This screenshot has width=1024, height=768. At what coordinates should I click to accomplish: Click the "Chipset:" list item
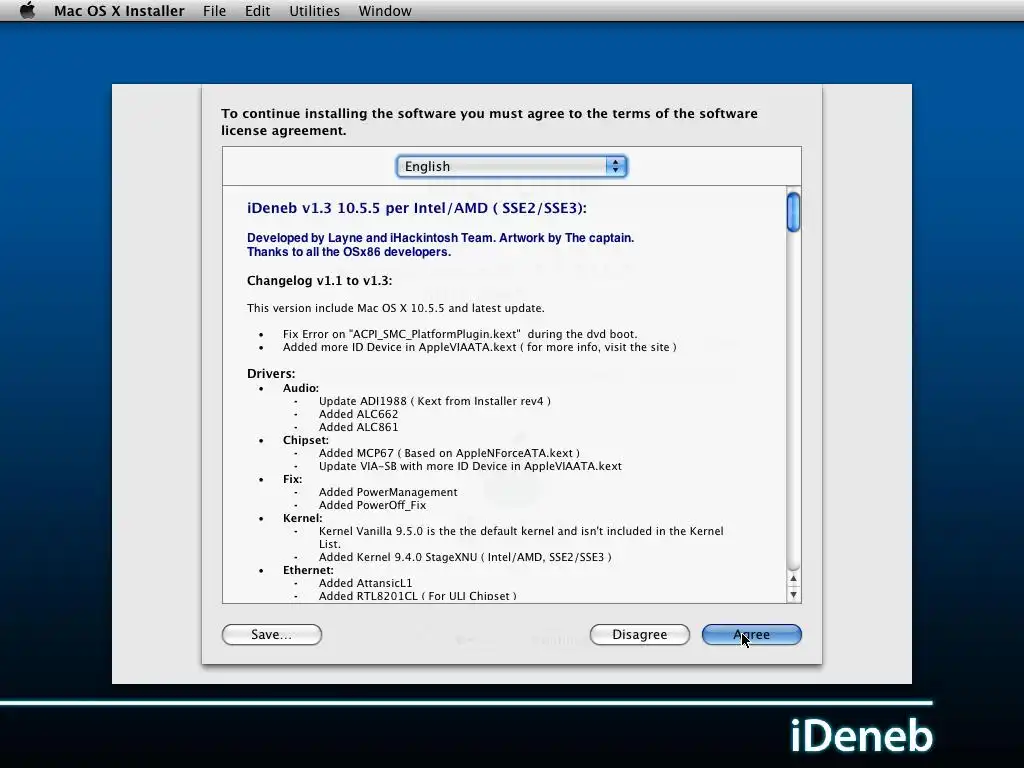(306, 440)
